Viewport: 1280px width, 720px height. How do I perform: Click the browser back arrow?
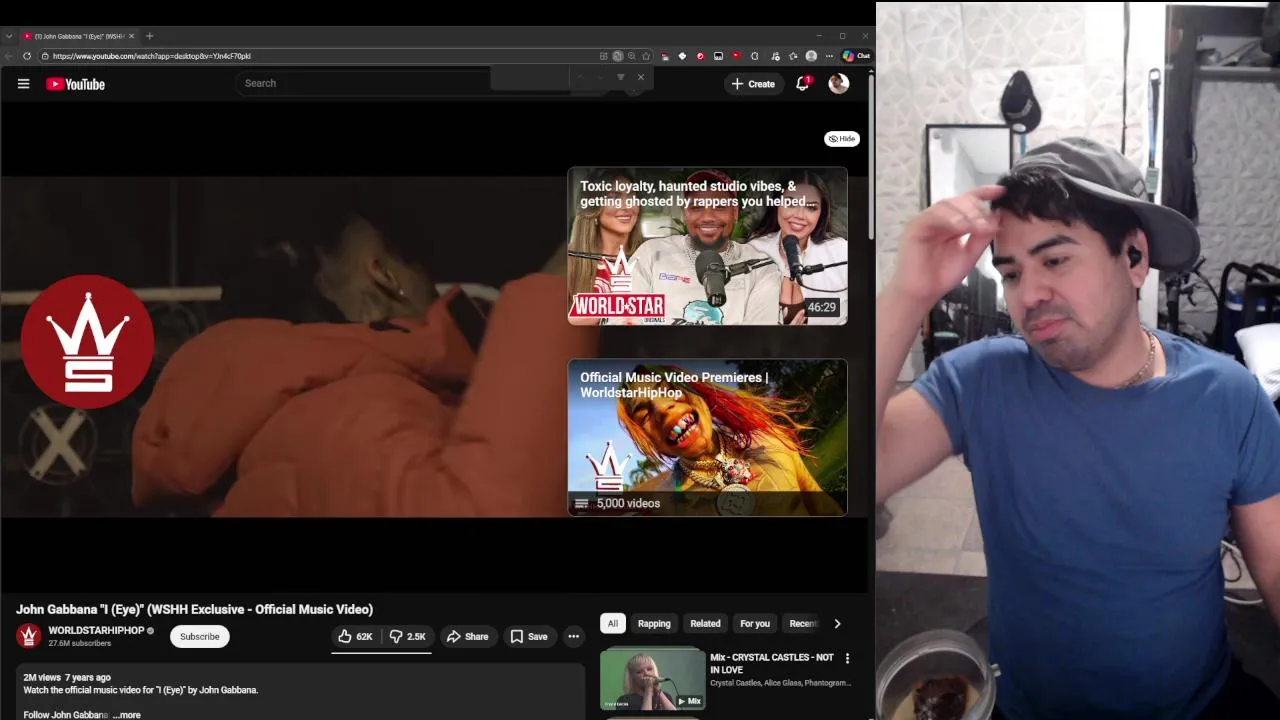[9, 56]
